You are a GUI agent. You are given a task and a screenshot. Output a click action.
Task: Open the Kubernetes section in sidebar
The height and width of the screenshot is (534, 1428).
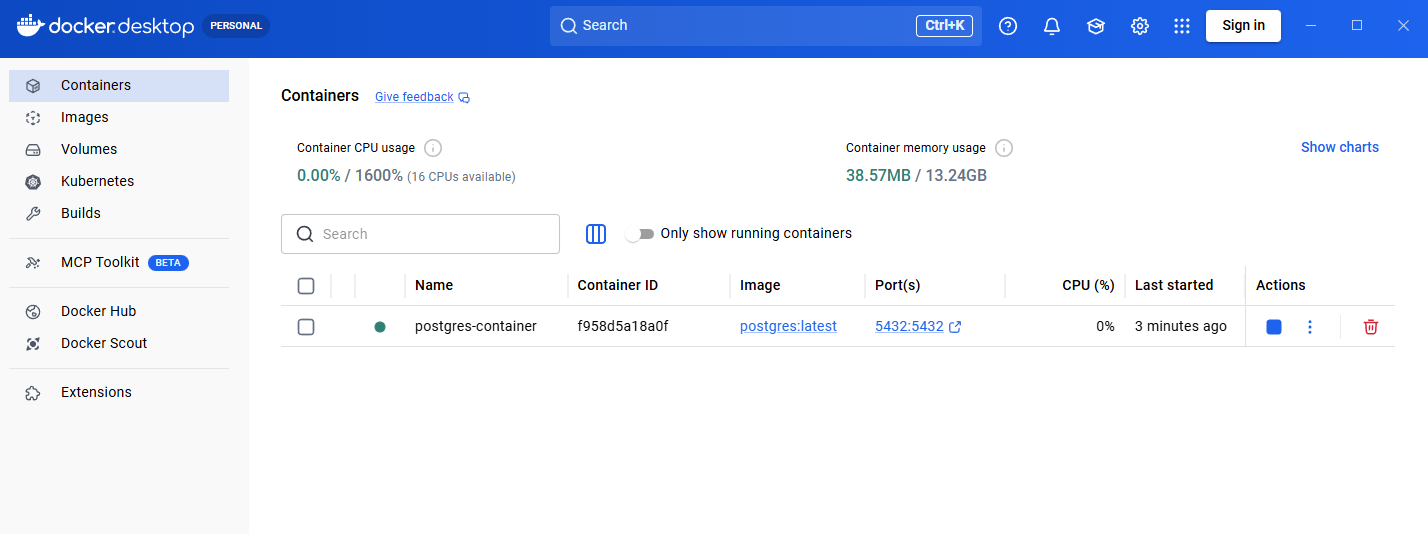pyautogui.click(x=119, y=182)
